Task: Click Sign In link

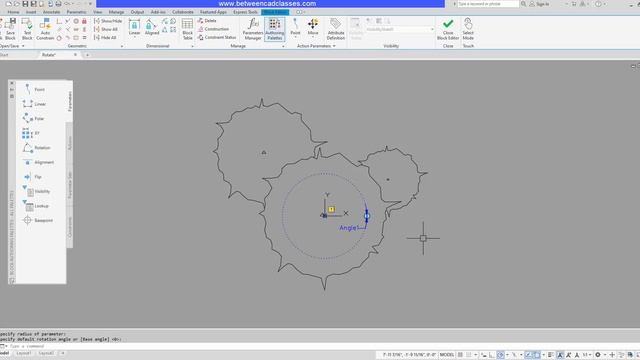Action: (x=539, y=4)
